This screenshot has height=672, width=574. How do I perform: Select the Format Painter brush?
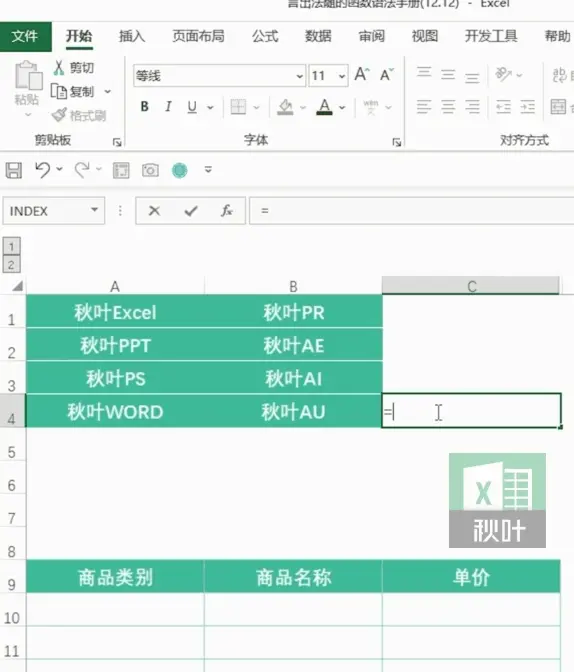point(79,115)
